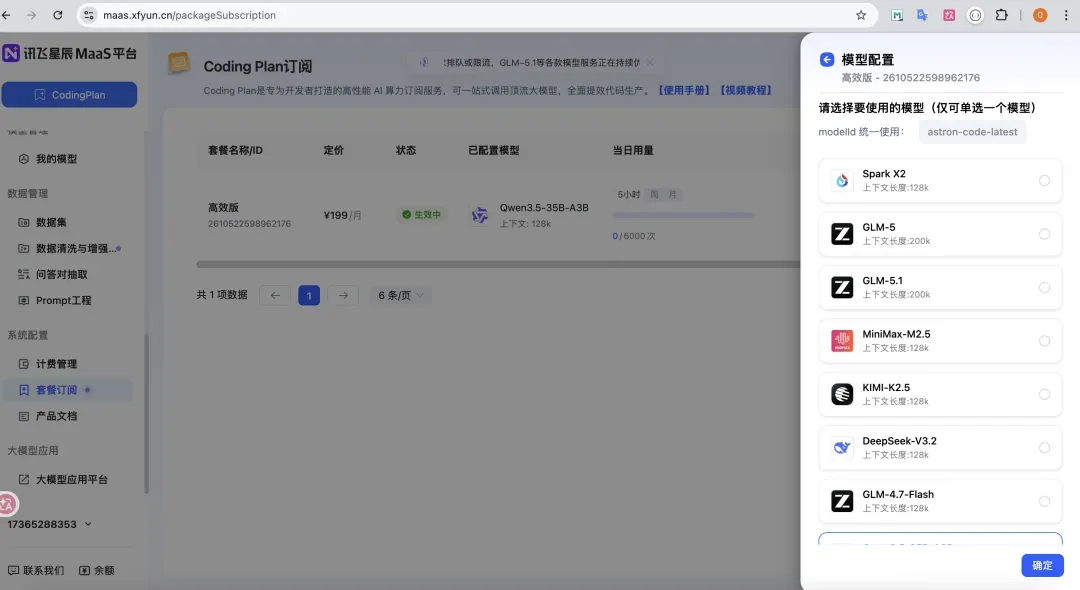
Task: Click the DeepSeek-V3.2 whale logo
Action: tap(842, 447)
